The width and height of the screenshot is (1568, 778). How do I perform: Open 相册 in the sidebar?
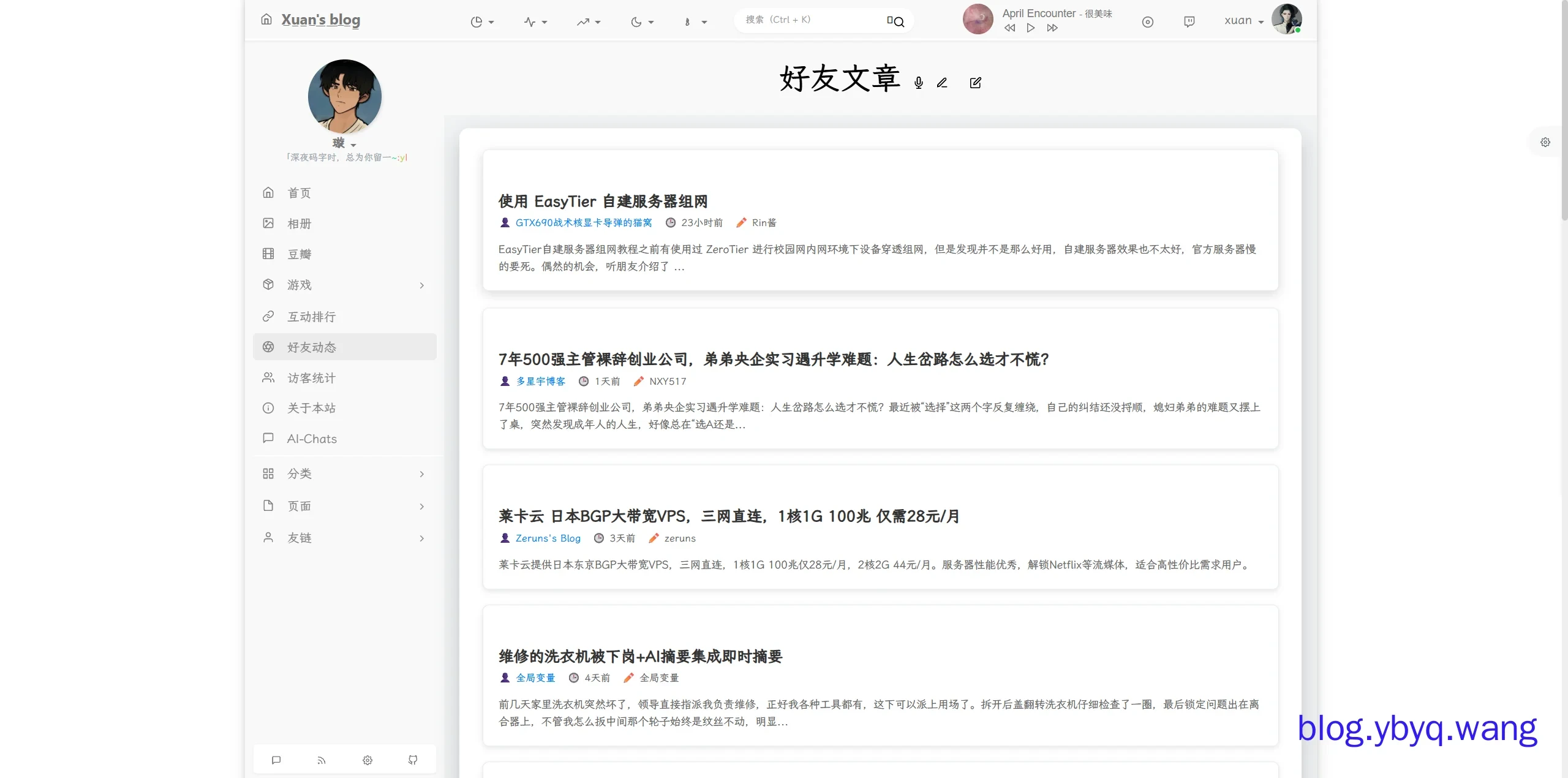coord(345,224)
